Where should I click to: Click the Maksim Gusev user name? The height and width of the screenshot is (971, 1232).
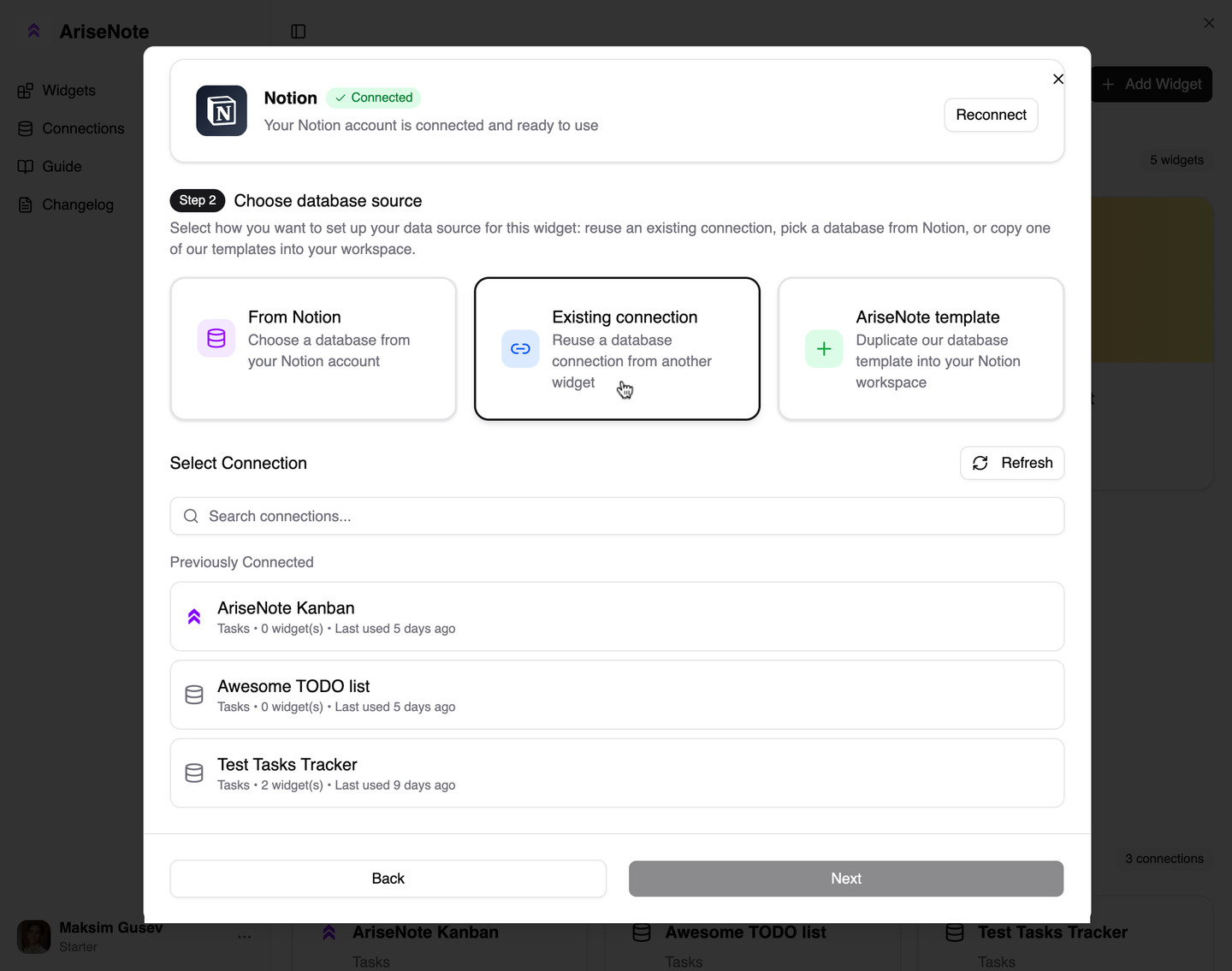111,927
